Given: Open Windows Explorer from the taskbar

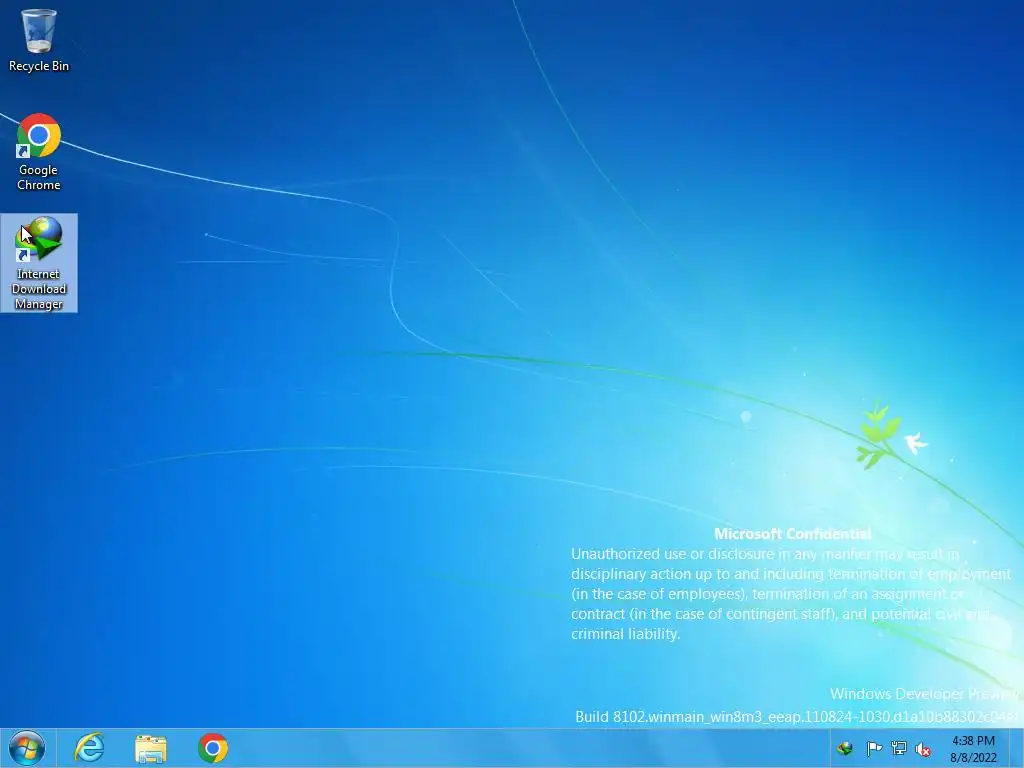Looking at the screenshot, I should click(x=151, y=748).
